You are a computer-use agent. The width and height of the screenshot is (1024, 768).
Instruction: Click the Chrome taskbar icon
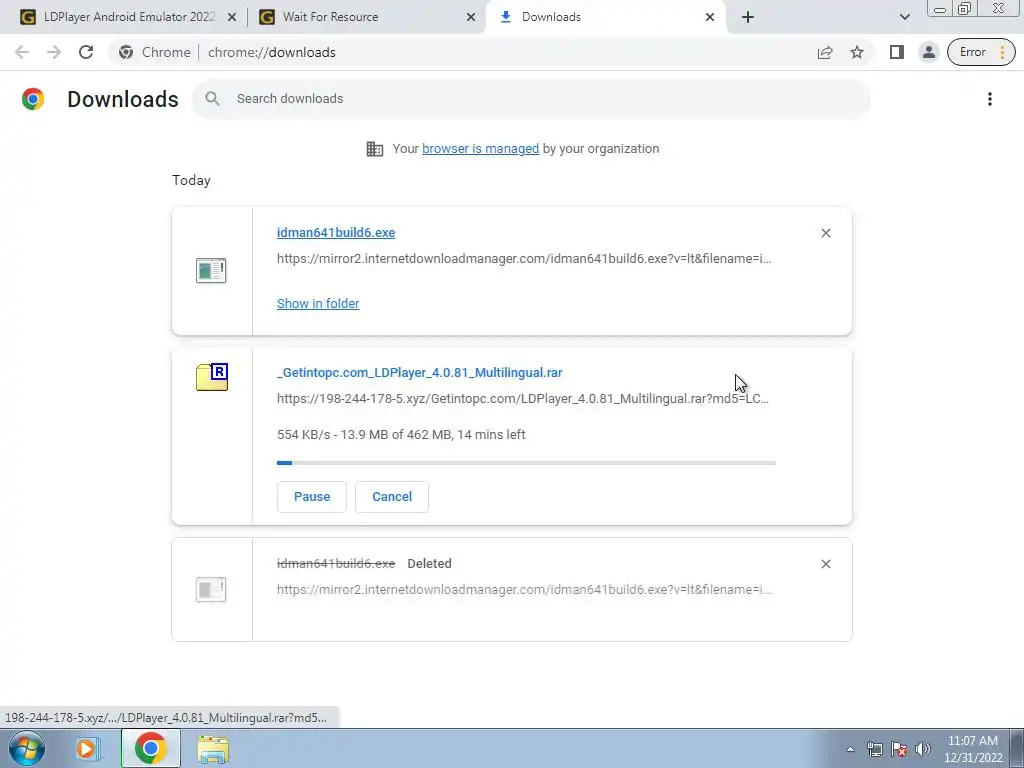pos(150,748)
